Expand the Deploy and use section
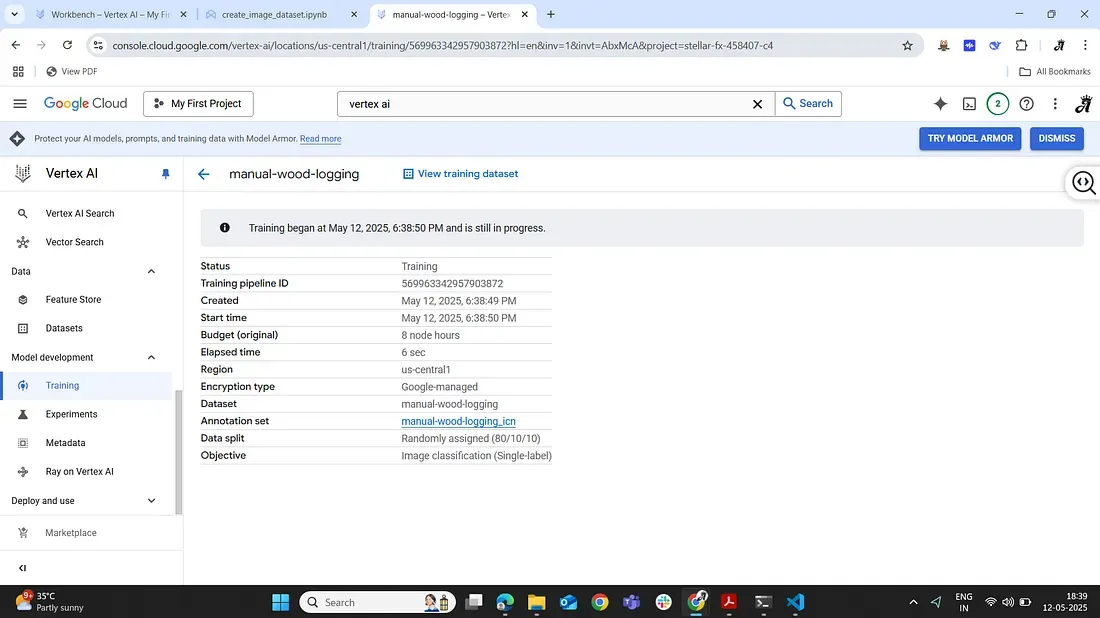The image size is (1100, 618). pos(152,501)
